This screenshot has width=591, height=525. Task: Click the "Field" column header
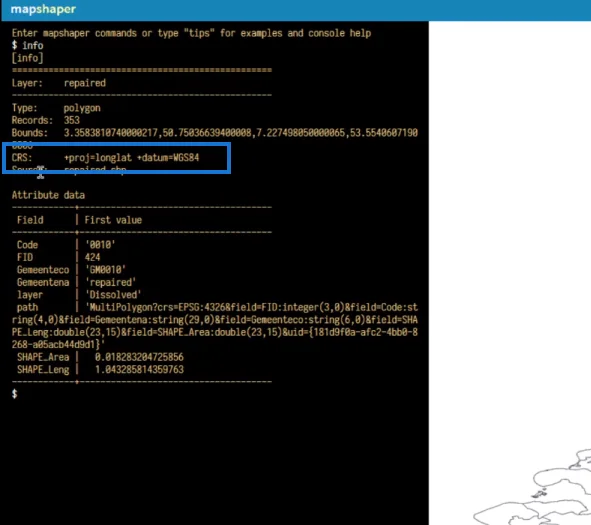30,220
